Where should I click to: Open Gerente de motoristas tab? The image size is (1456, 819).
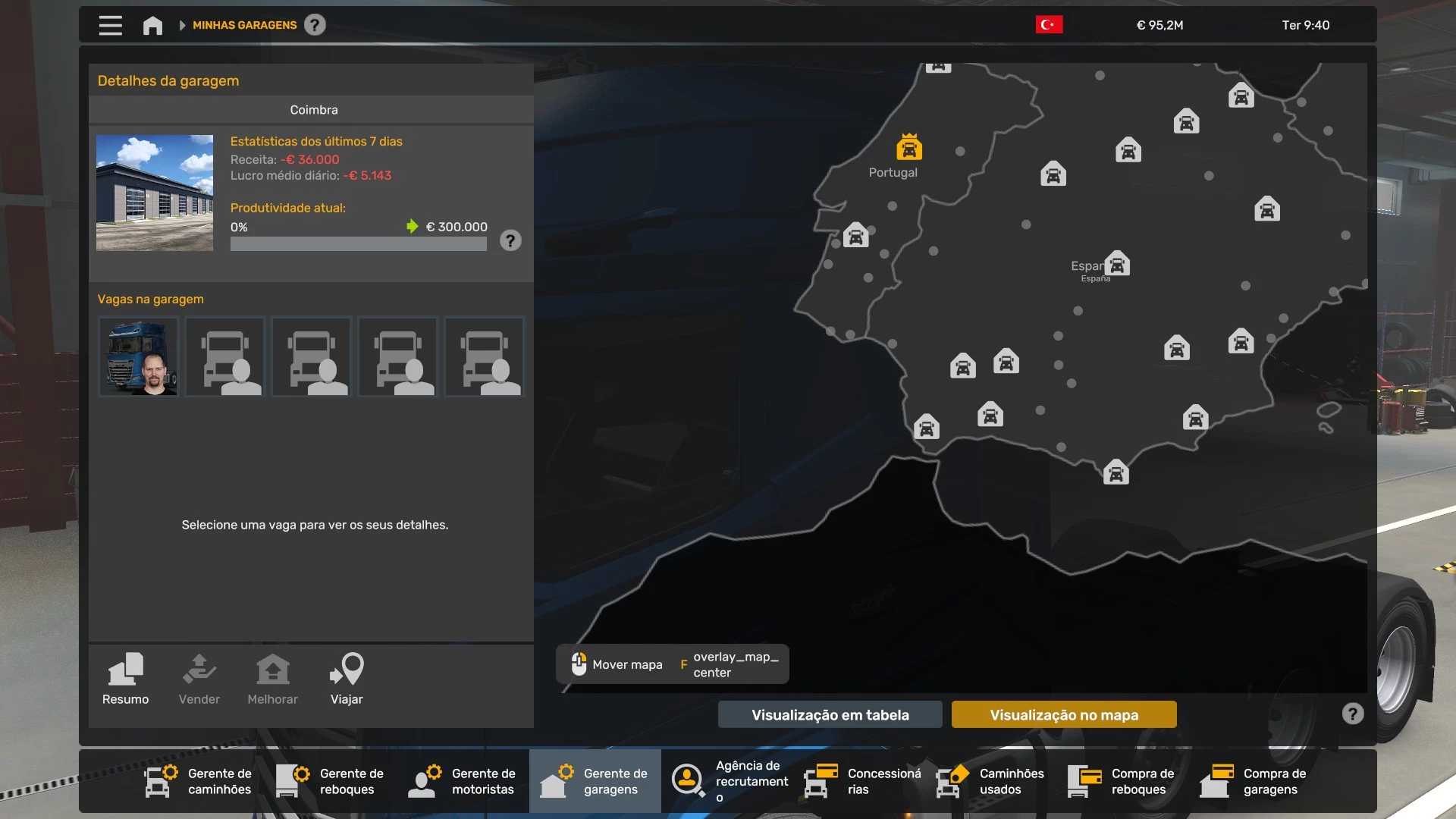[463, 781]
